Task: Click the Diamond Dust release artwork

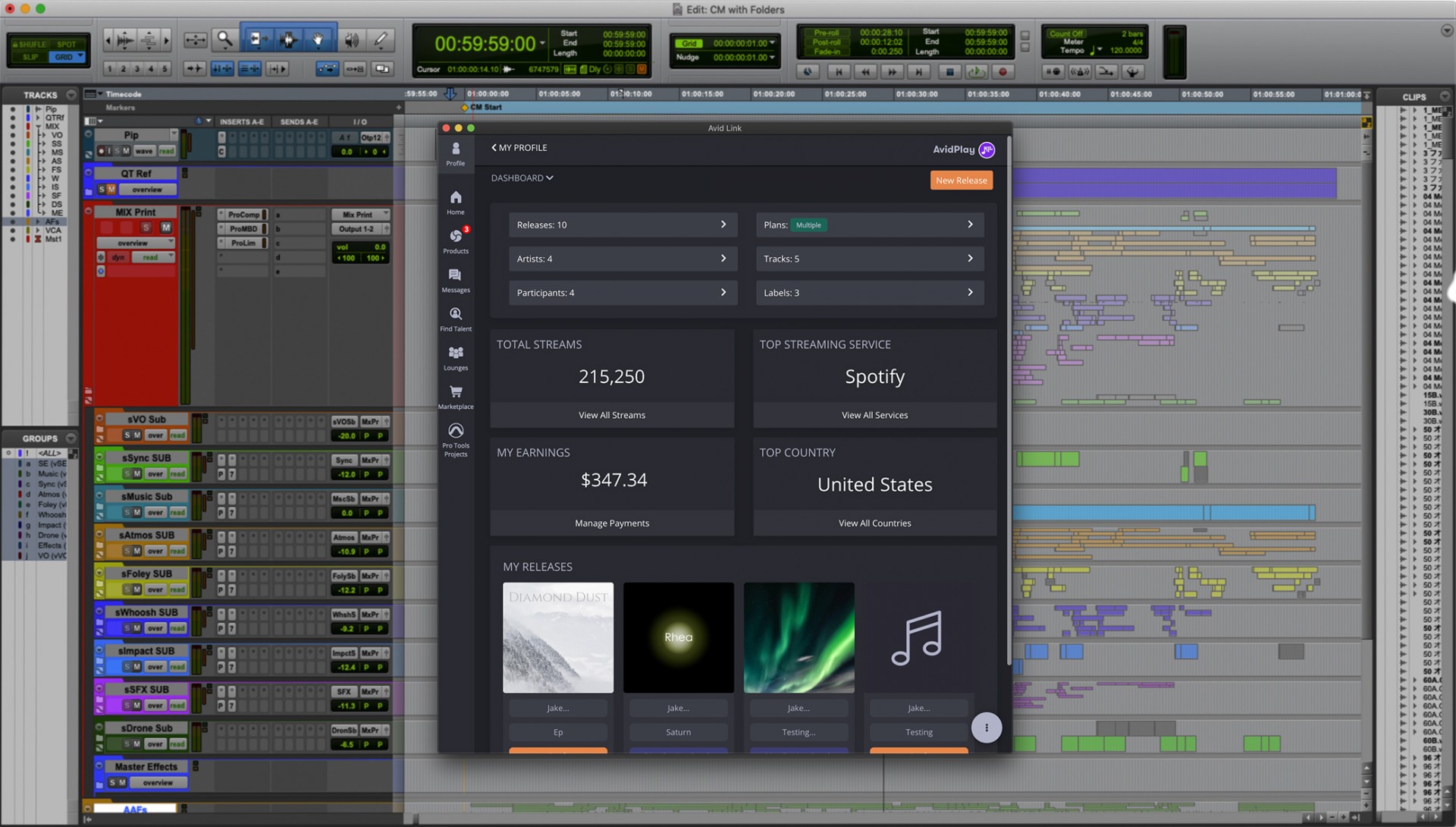Action: click(557, 637)
